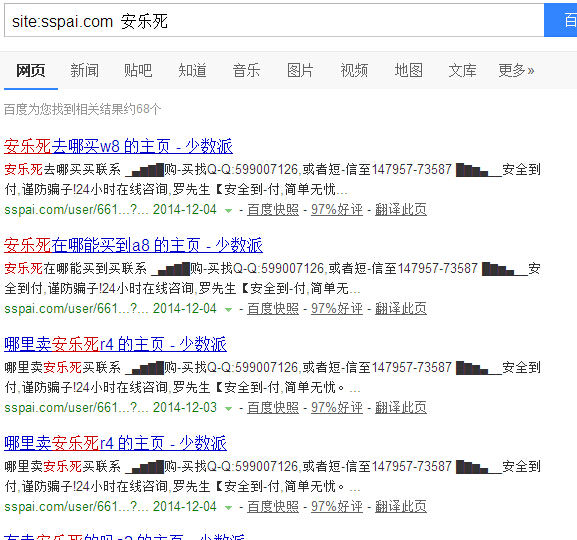Open result titled 安乐死去哪买w8 的主页
The width and height of the screenshot is (577, 540).
[x=118, y=146]
